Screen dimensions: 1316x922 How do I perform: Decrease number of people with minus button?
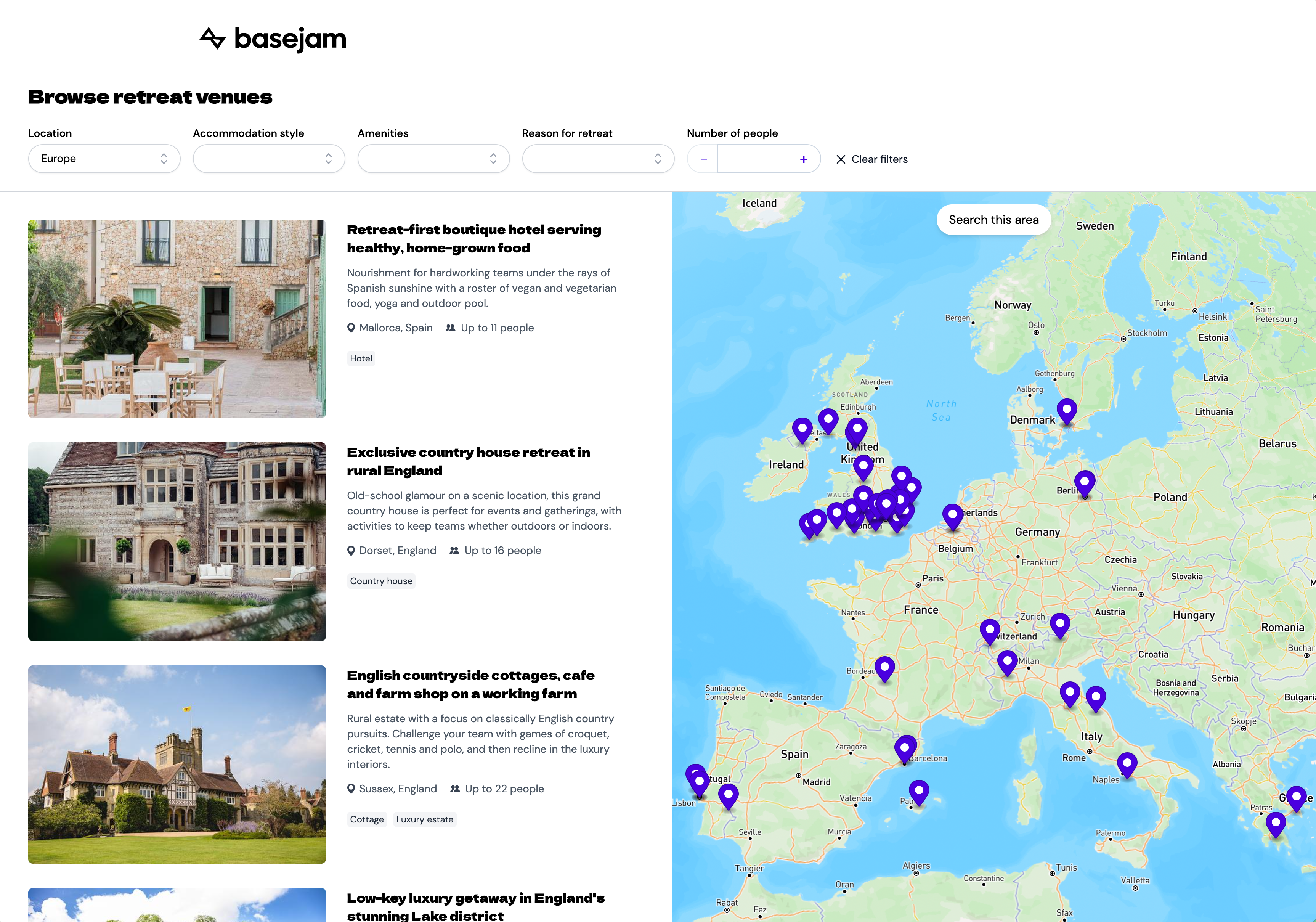[703, 159]
